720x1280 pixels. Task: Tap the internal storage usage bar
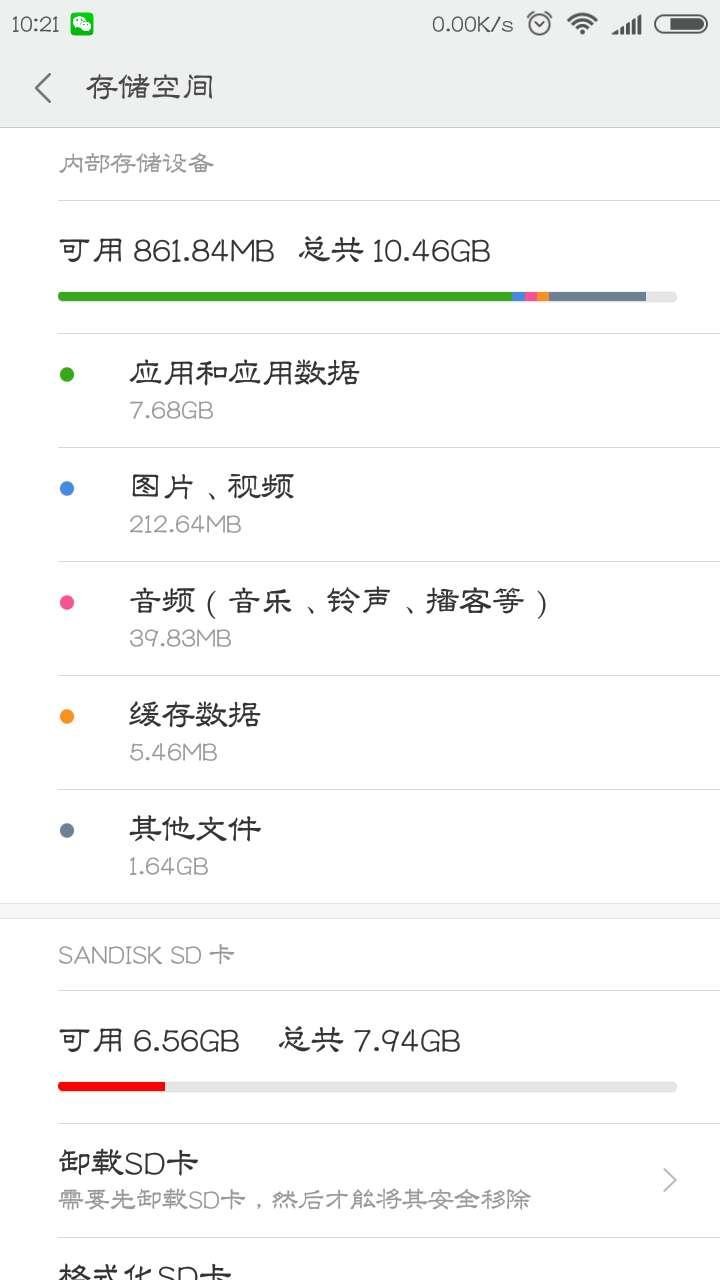pos(367,297)
